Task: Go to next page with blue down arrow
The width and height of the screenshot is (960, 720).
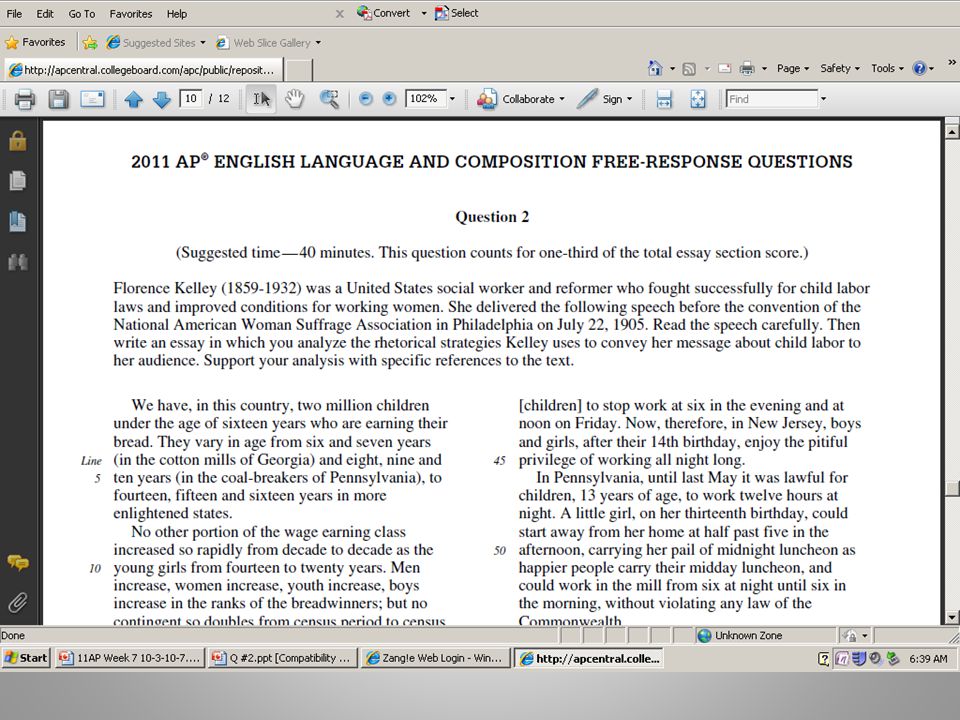Action: point(161,99)
